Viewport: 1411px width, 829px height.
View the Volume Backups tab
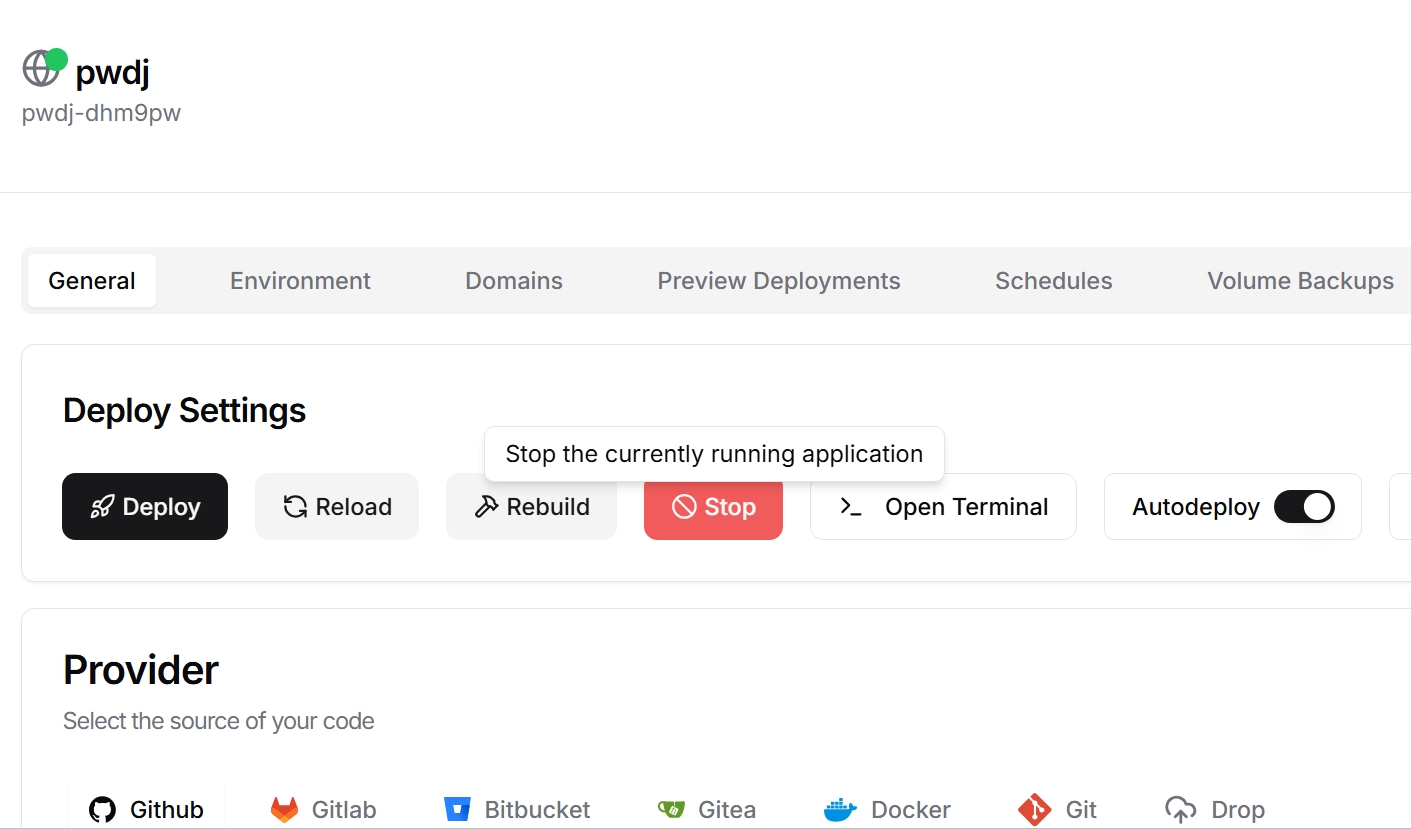1300,281
